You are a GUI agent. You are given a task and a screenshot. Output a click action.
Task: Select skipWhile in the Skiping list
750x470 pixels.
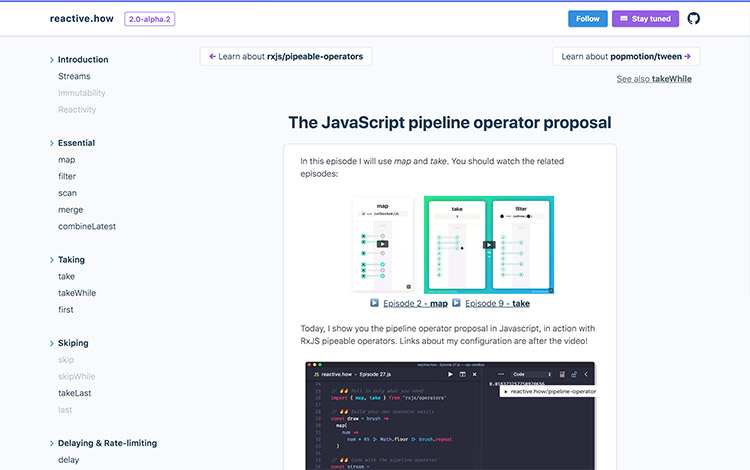[77, 376]
